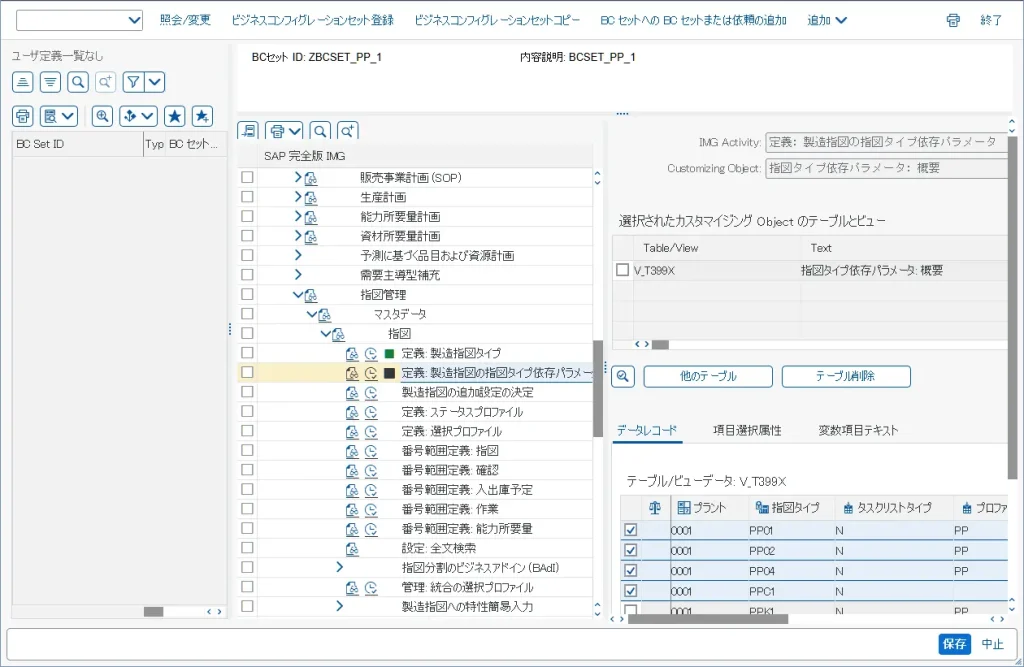Expand 指図分割のビジネスアドイン (BAdI) node
The height and width of the screenshot is (667, 1024).
[x=339, y=568]
